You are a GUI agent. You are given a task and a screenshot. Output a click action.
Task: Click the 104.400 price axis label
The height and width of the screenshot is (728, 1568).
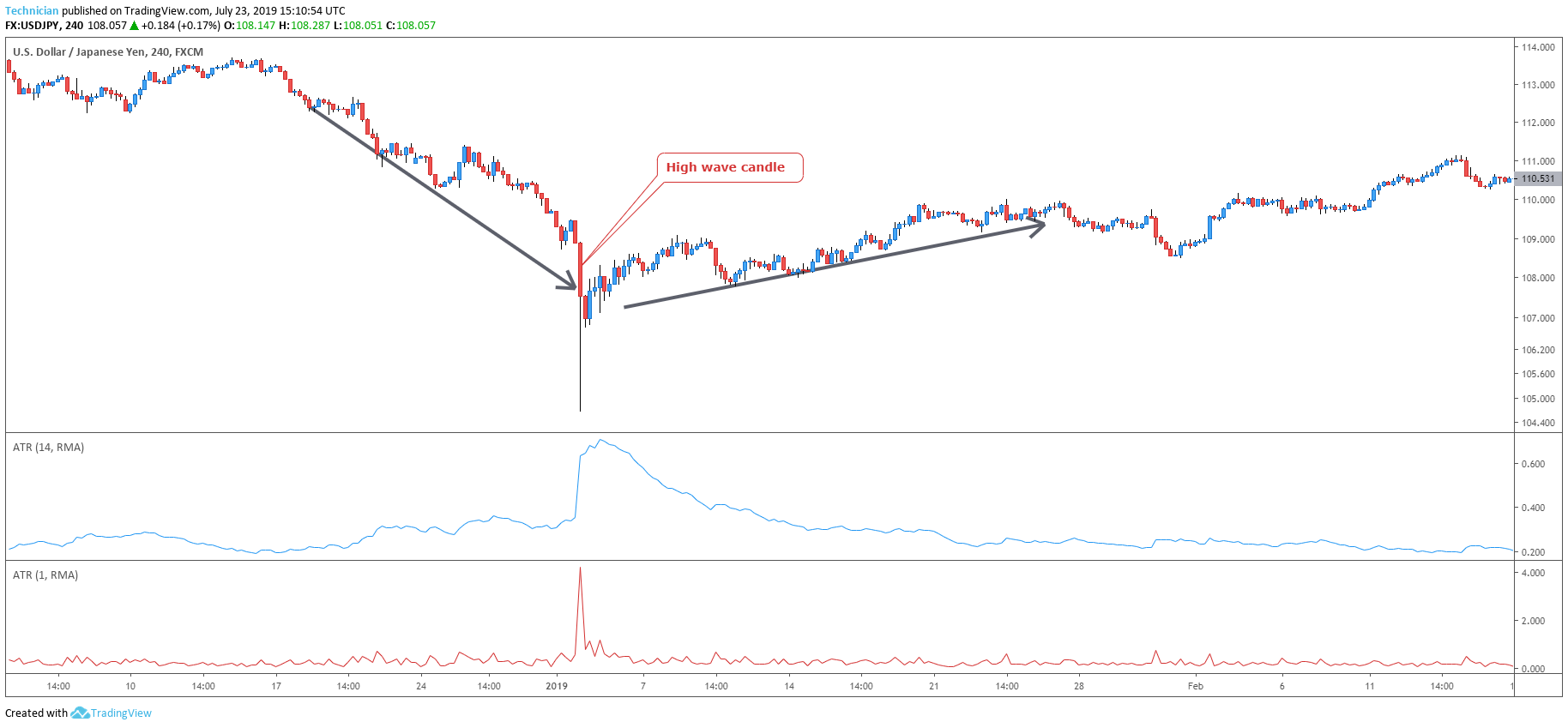[x=1537, y=423]
